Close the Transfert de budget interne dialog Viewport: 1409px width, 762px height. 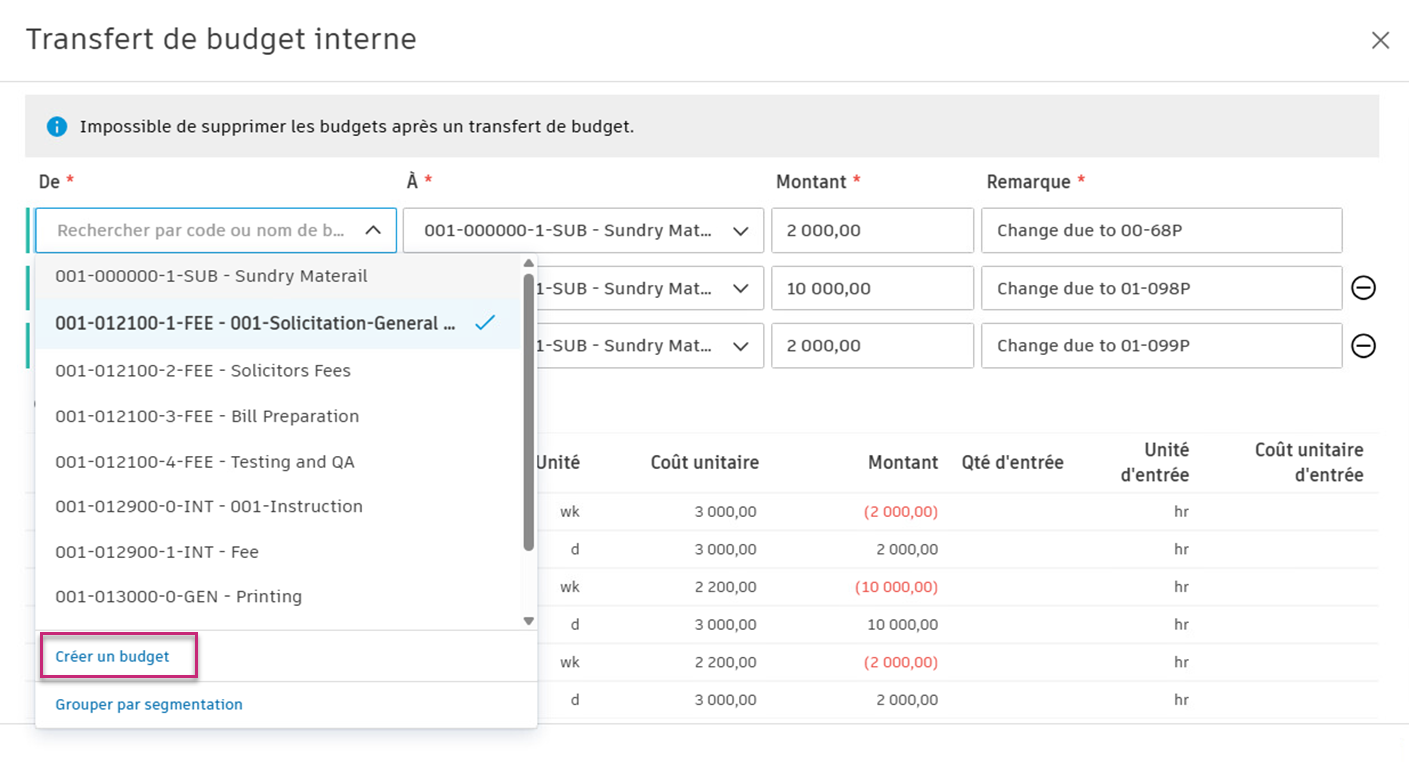pos(1380,40)
